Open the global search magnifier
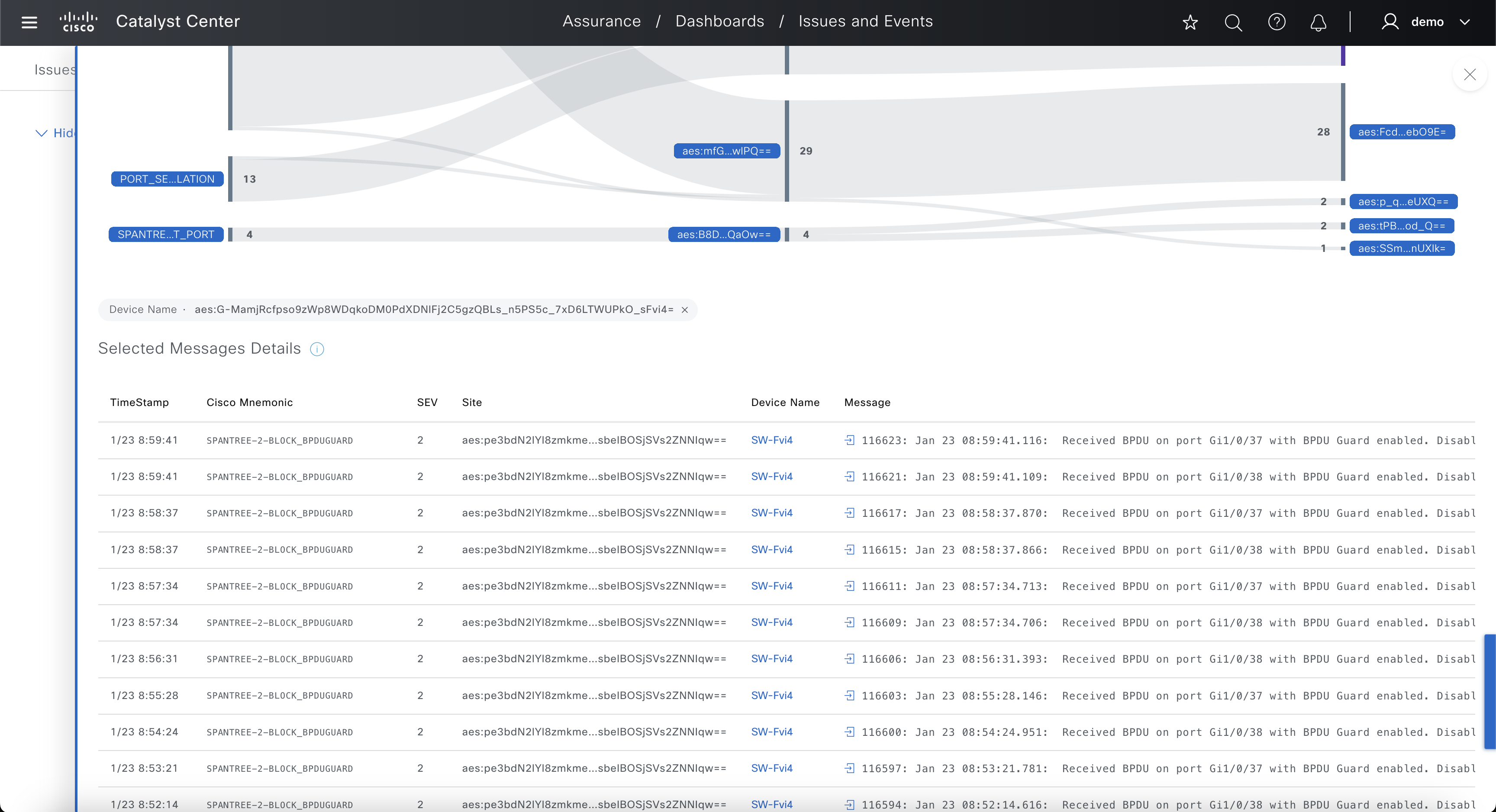Image resolution: width=1496 pixels, height=812 pixels. [x=1233, y=22]
